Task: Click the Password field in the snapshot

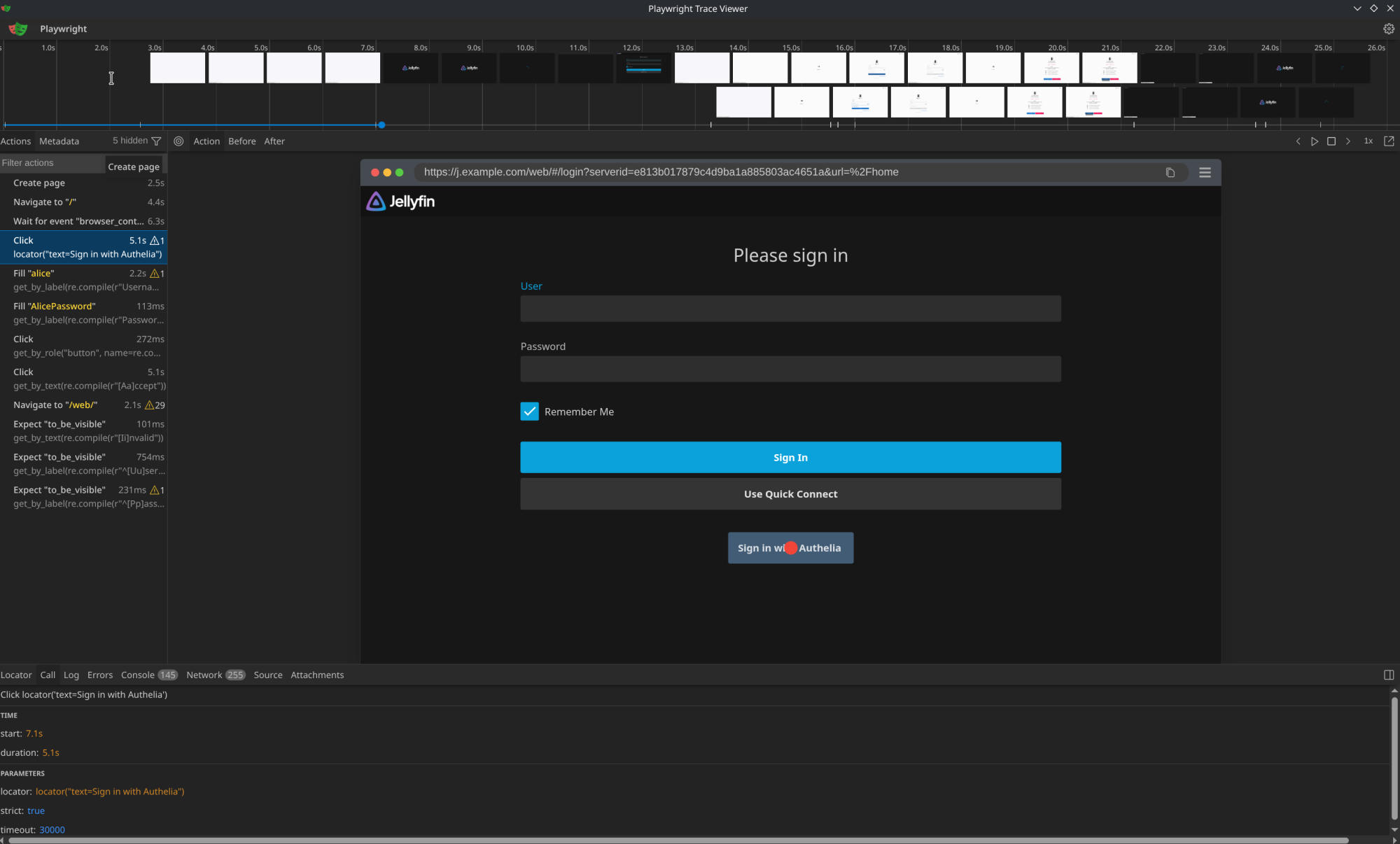Action: [790, 369]
